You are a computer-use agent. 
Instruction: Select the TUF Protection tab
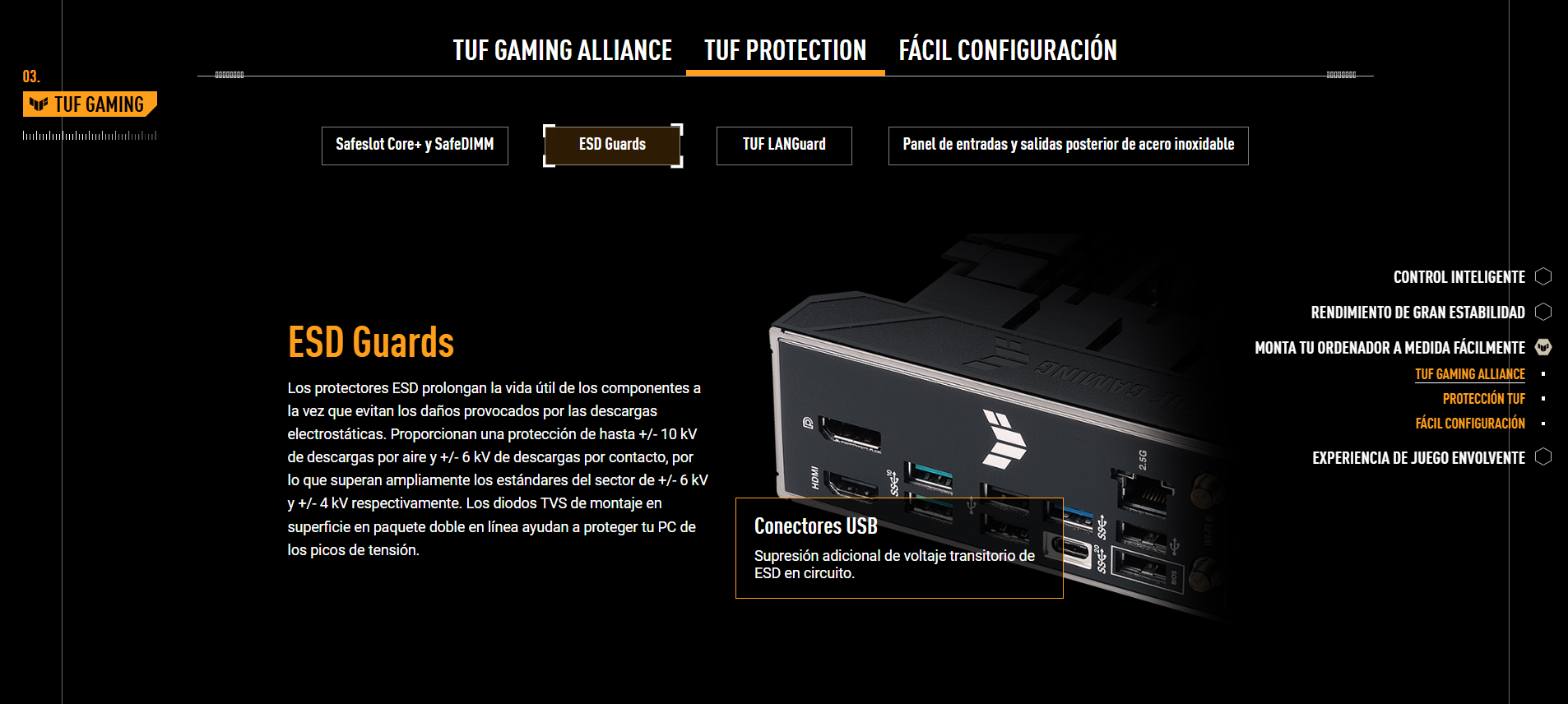tap(786, 50)
